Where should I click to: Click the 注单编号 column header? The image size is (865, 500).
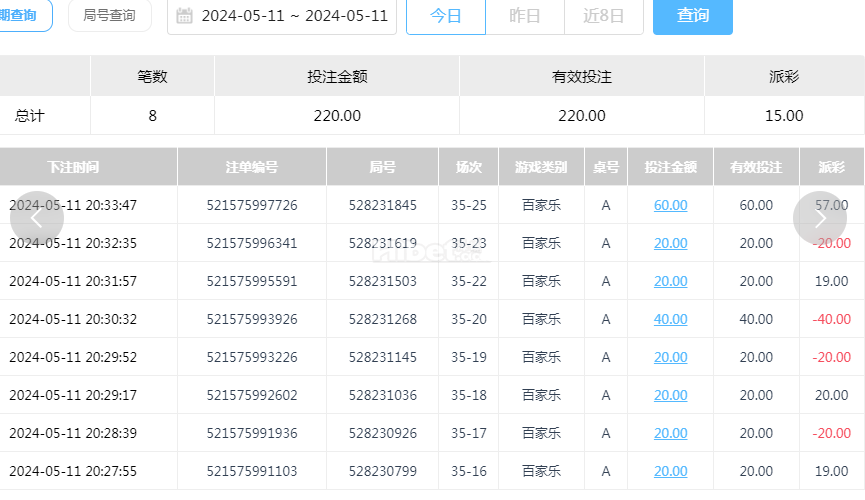click(x=252, y=167)
